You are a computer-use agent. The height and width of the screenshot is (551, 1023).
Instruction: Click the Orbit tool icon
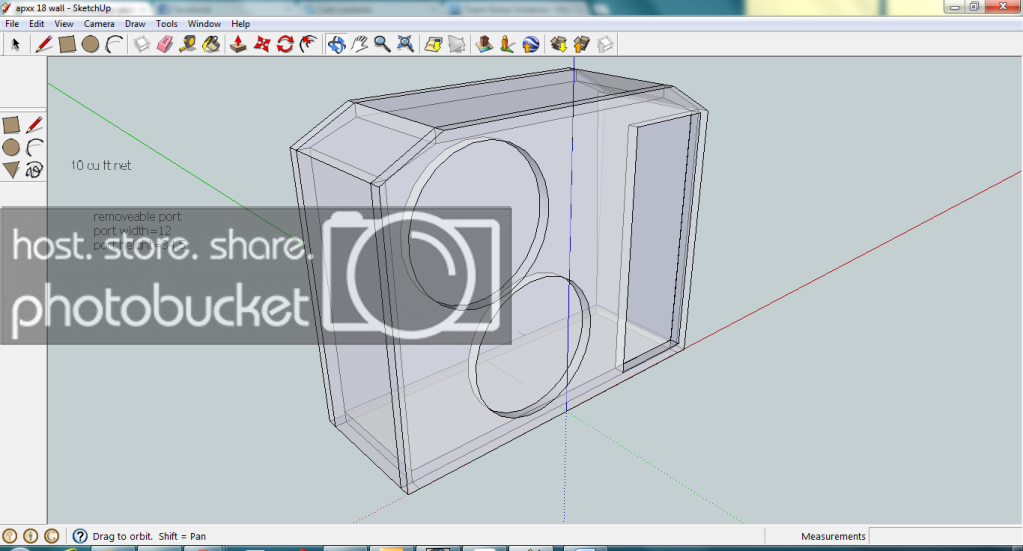(x=336, y=44)
